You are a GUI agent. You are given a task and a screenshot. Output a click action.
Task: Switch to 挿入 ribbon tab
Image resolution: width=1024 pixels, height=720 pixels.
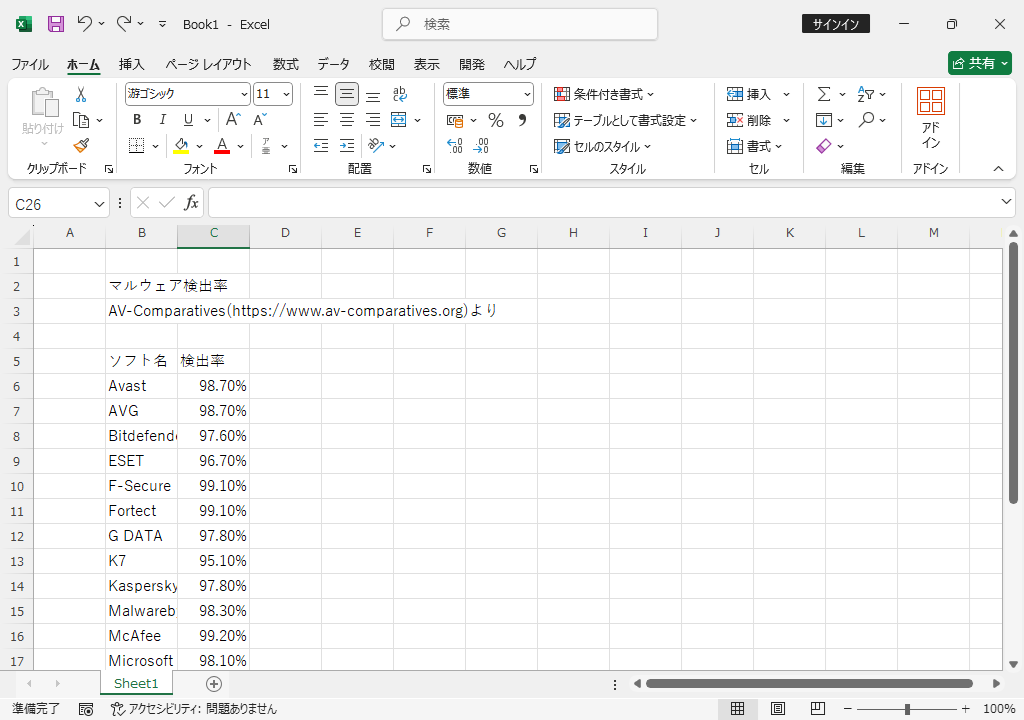(131, 64)
